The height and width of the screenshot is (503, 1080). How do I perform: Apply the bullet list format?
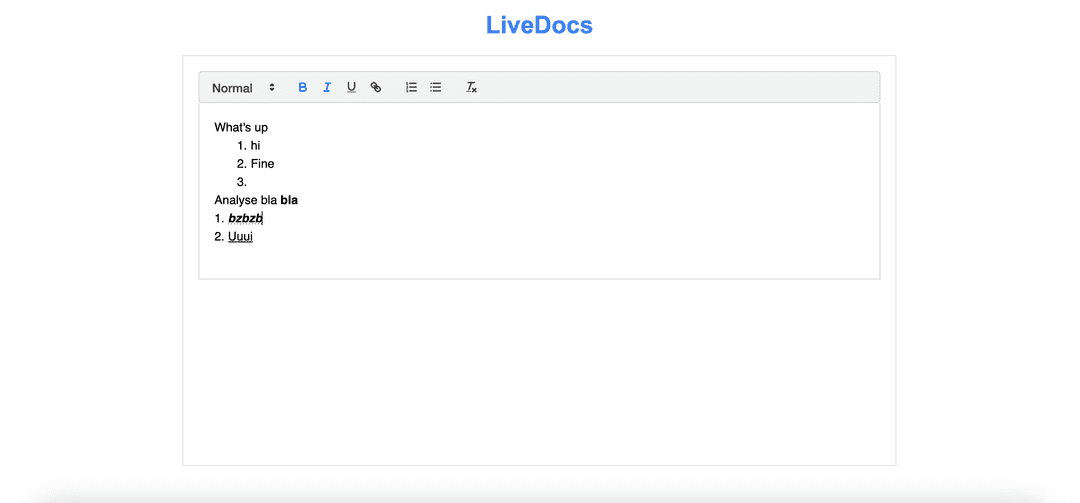pyautogui.click(x=436, y=88)
